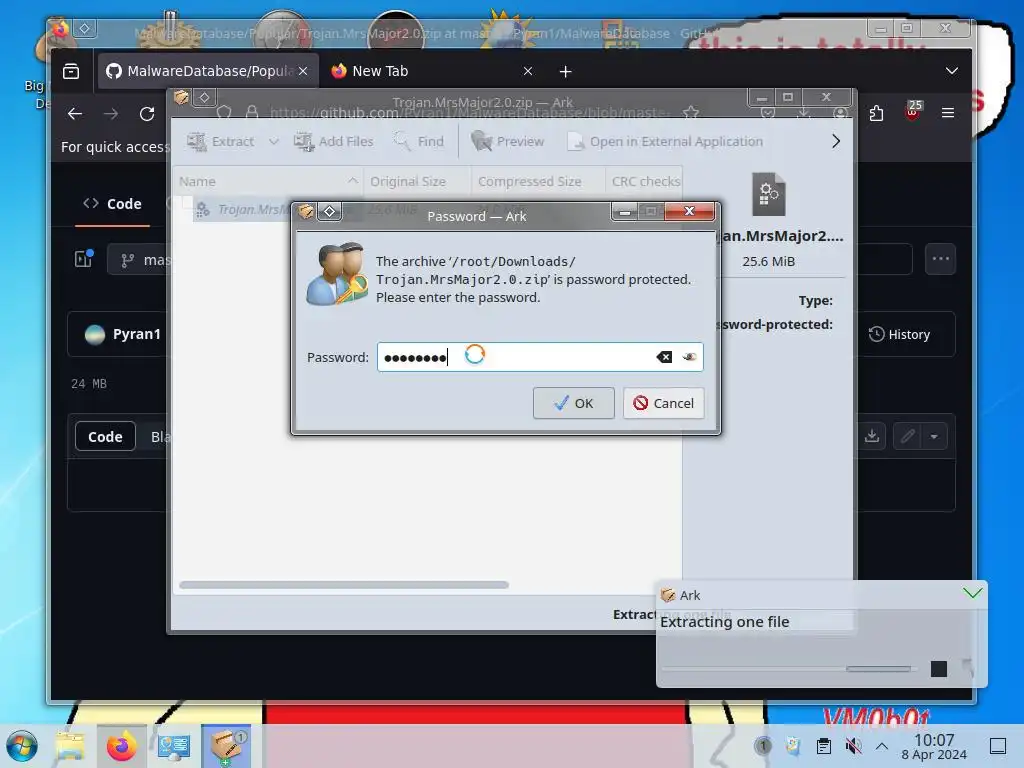The width and height of the screenshot is (1024, 768).
Task: Open Firefox View icon
Action: pos(71,71)
